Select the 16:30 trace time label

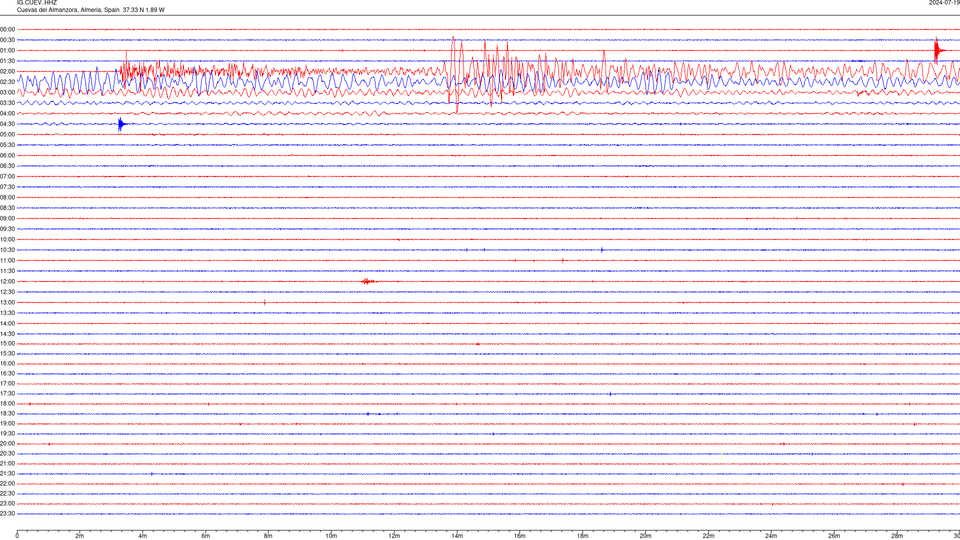[x=7, y=373]
